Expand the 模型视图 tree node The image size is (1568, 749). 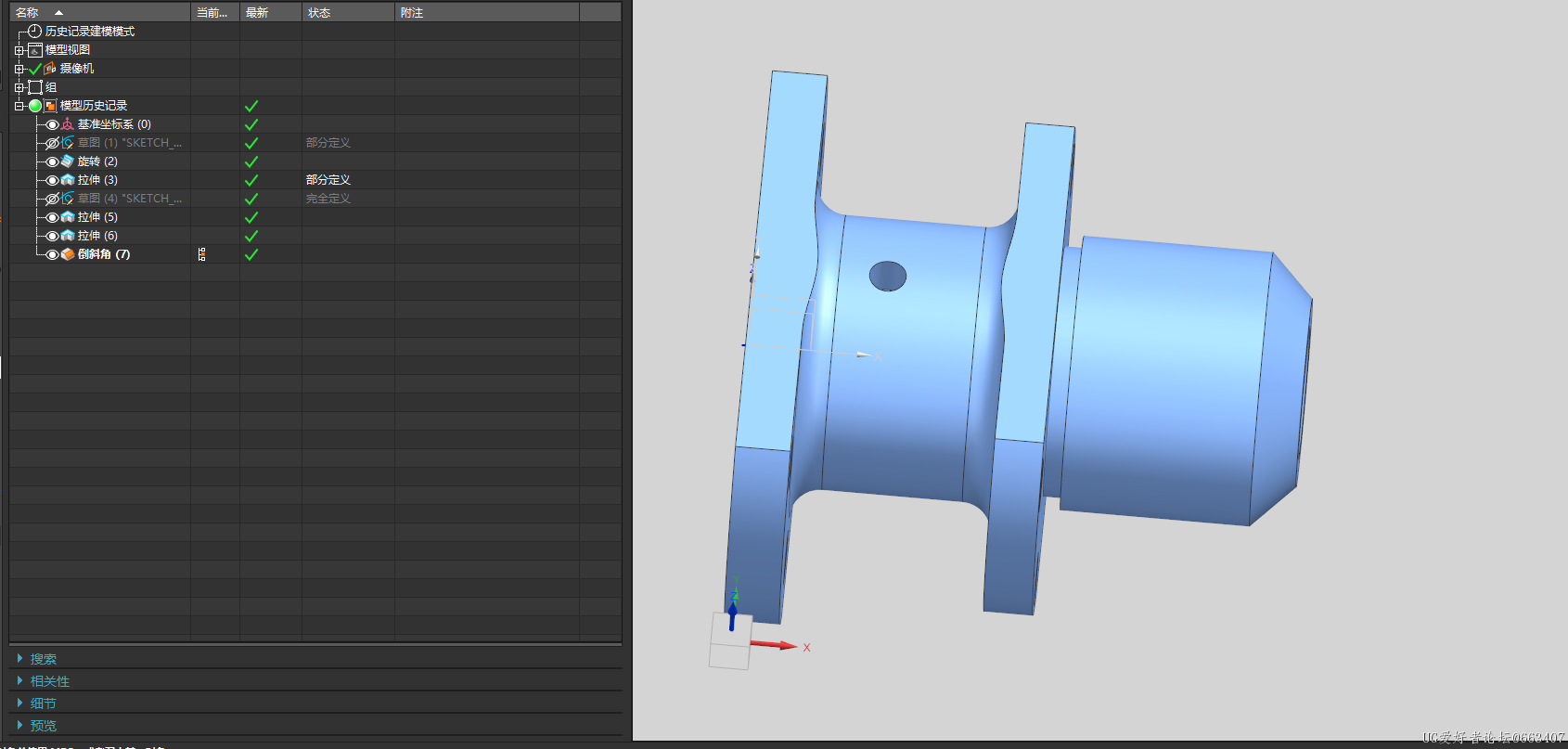(19, 50)
